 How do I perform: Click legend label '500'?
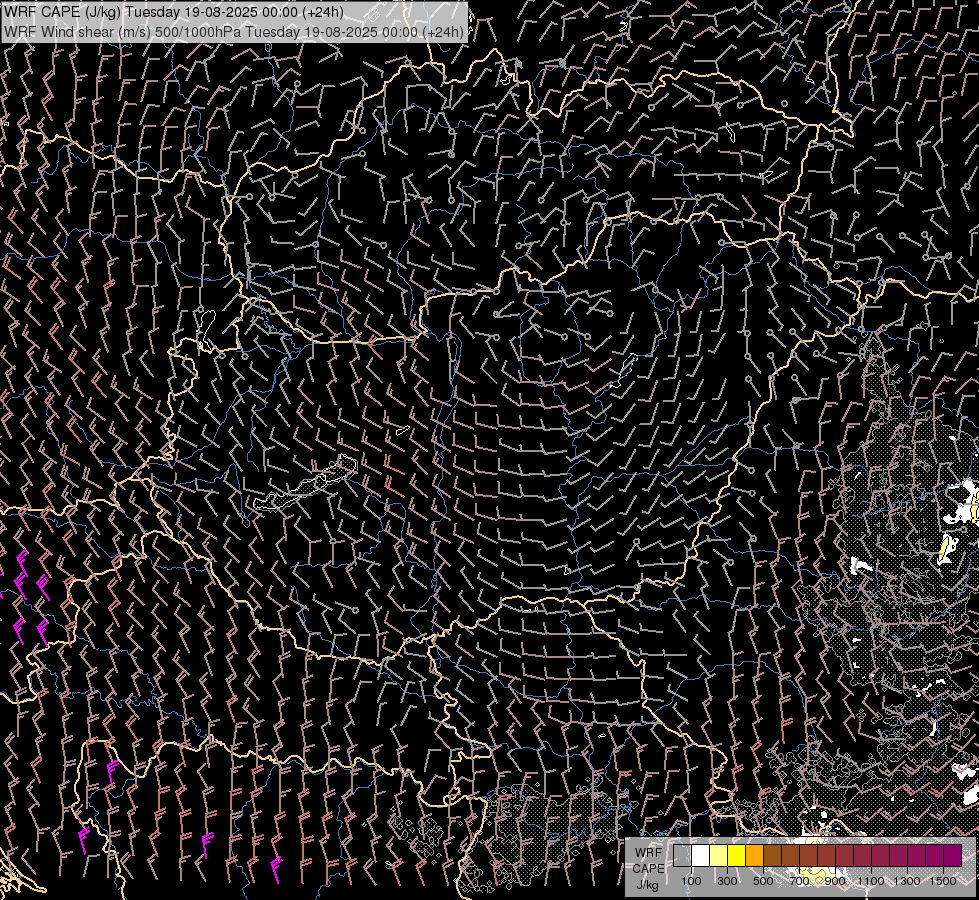point(764,881)
